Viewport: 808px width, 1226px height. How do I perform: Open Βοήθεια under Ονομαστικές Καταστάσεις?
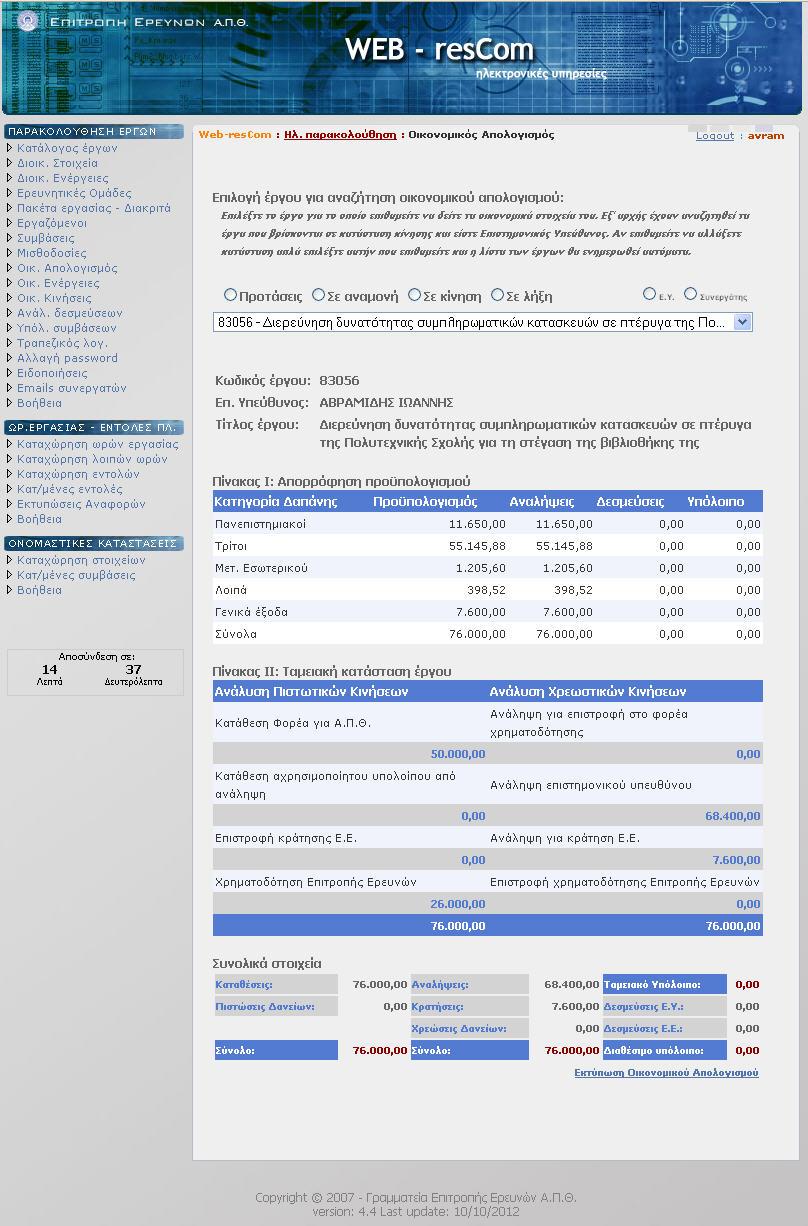coord(39,590)
